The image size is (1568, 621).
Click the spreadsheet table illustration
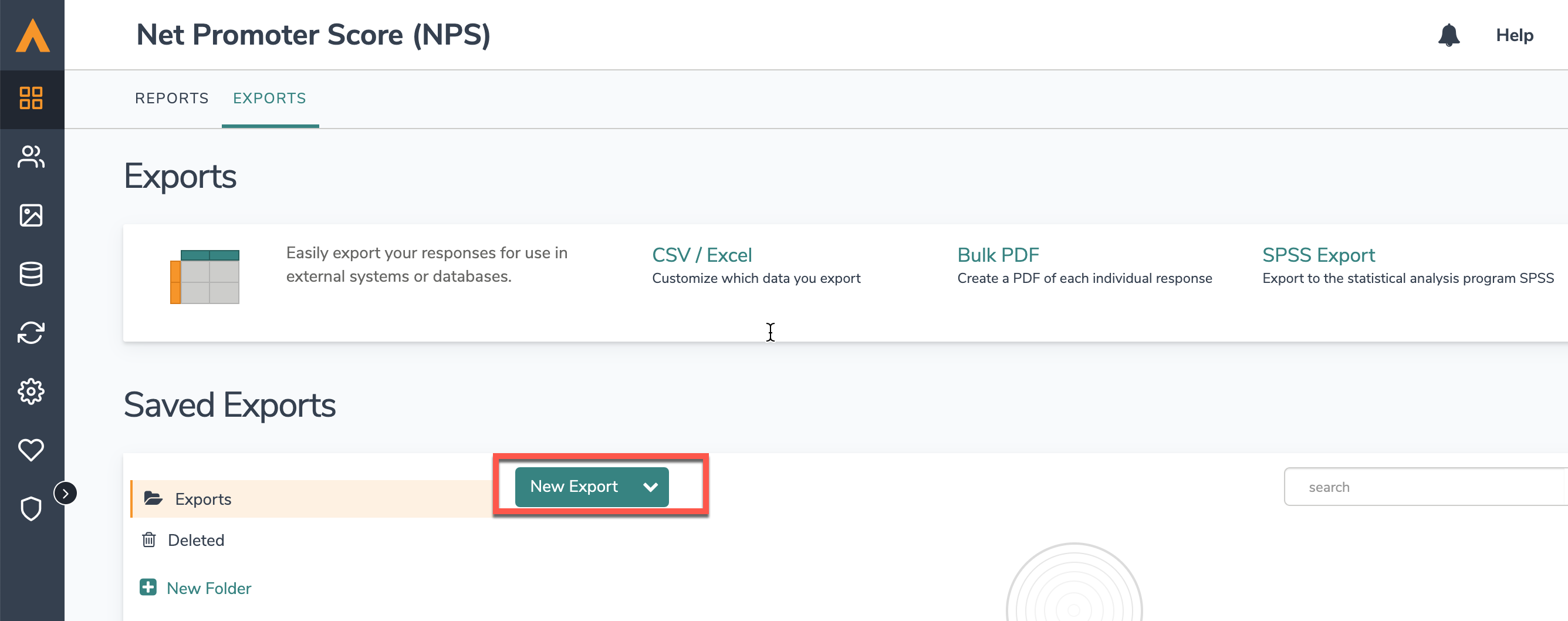point(205,277)
